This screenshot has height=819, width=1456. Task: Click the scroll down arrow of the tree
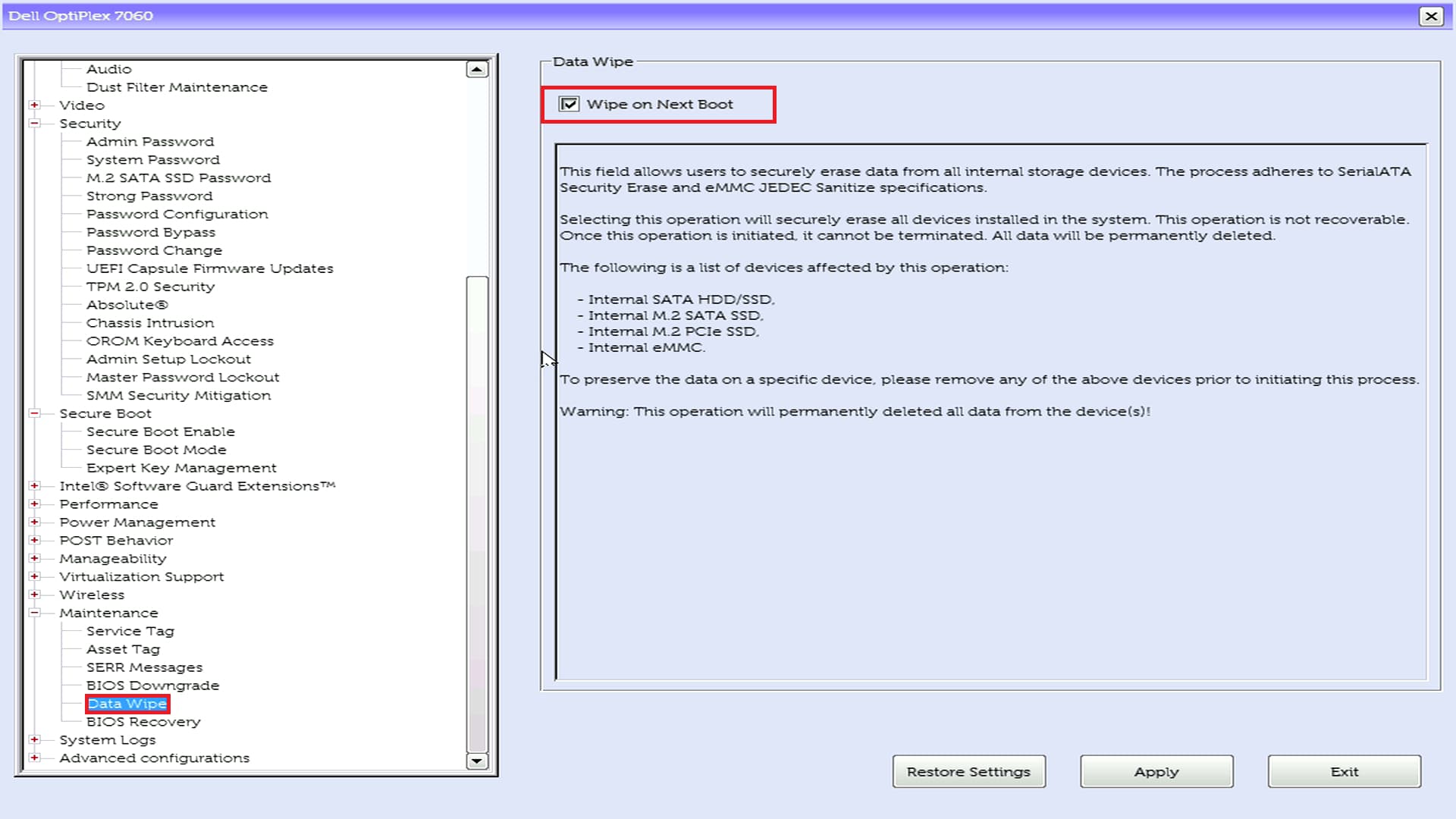click(477, 761)
